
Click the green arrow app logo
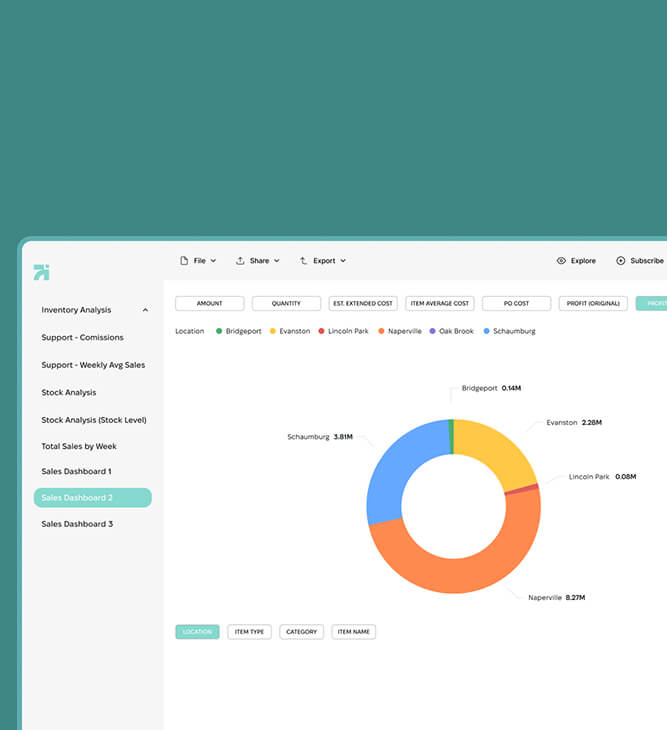41,272
